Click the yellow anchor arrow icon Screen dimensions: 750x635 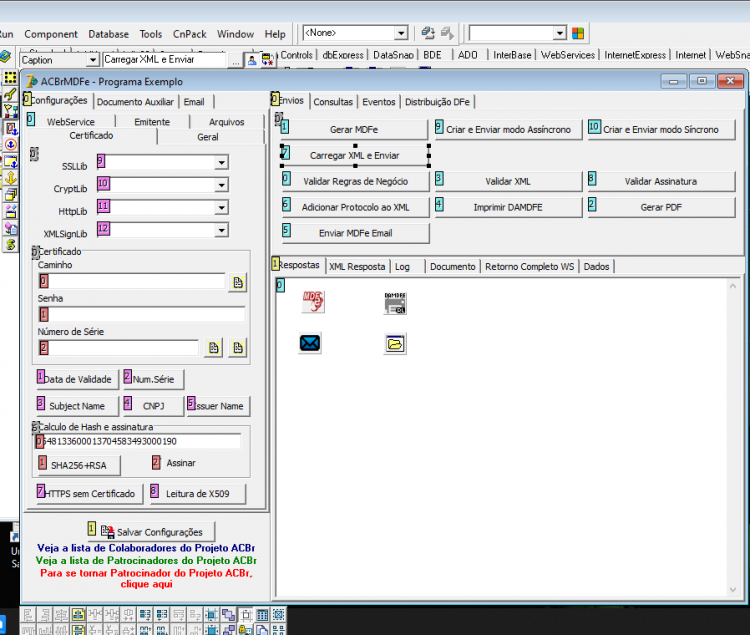pyautogui.click(x=11, y=178)
